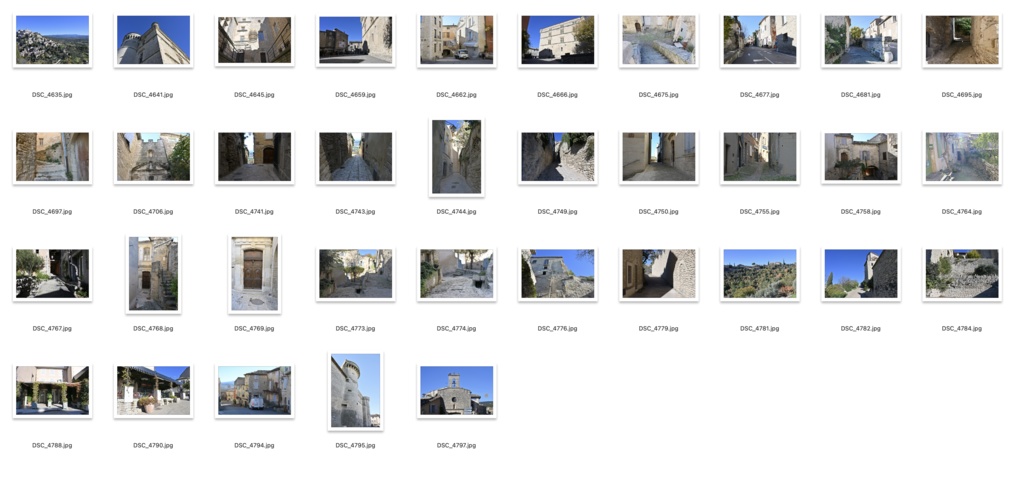
Task: Pick the tower photo DSC_4795.jpg
Action: tap(355, 391)
